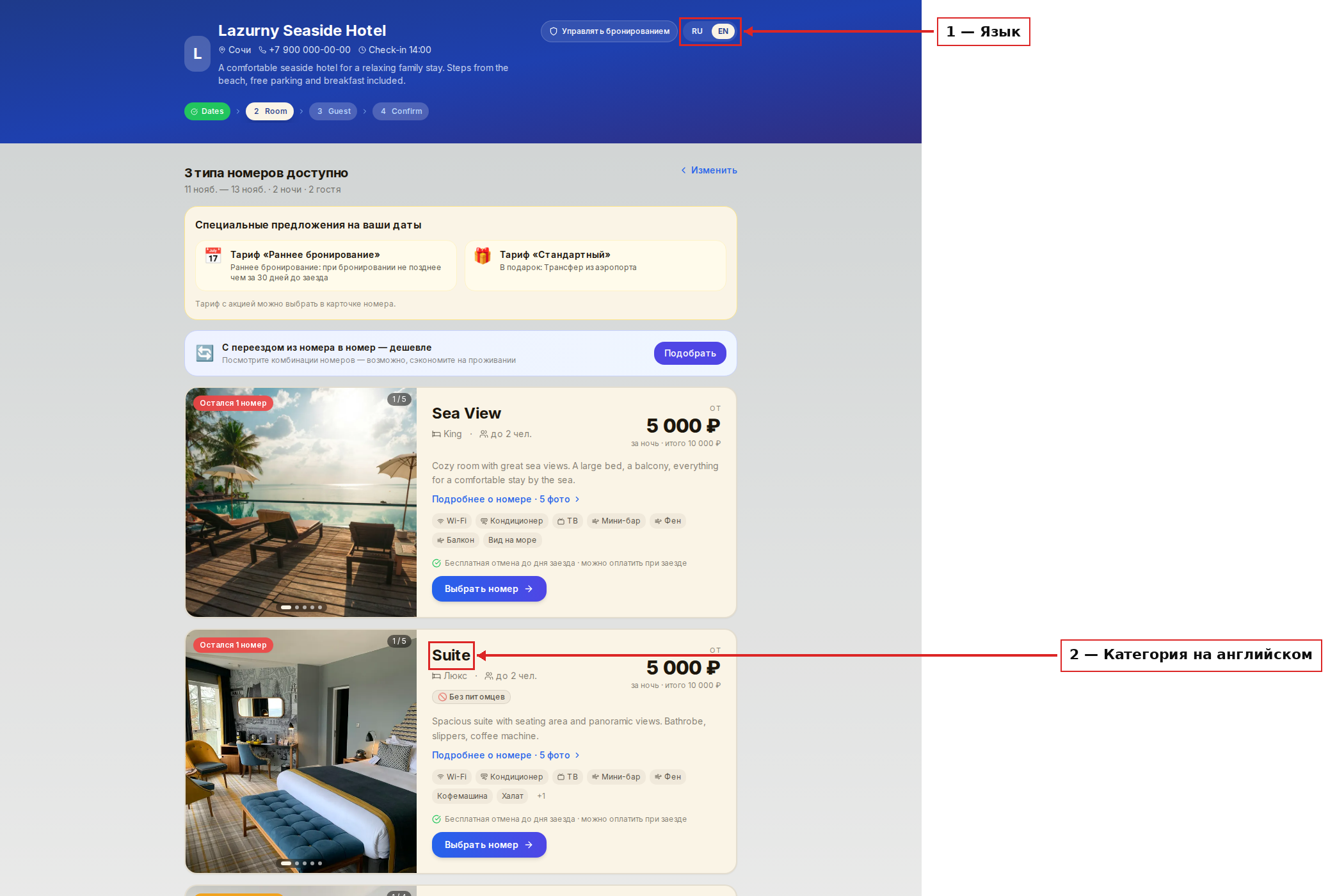Image resolution: width=1337 pixels, height=896 pixels.
Task: Show the hidden +1 Suite amenity
Action: pos(541,796)
